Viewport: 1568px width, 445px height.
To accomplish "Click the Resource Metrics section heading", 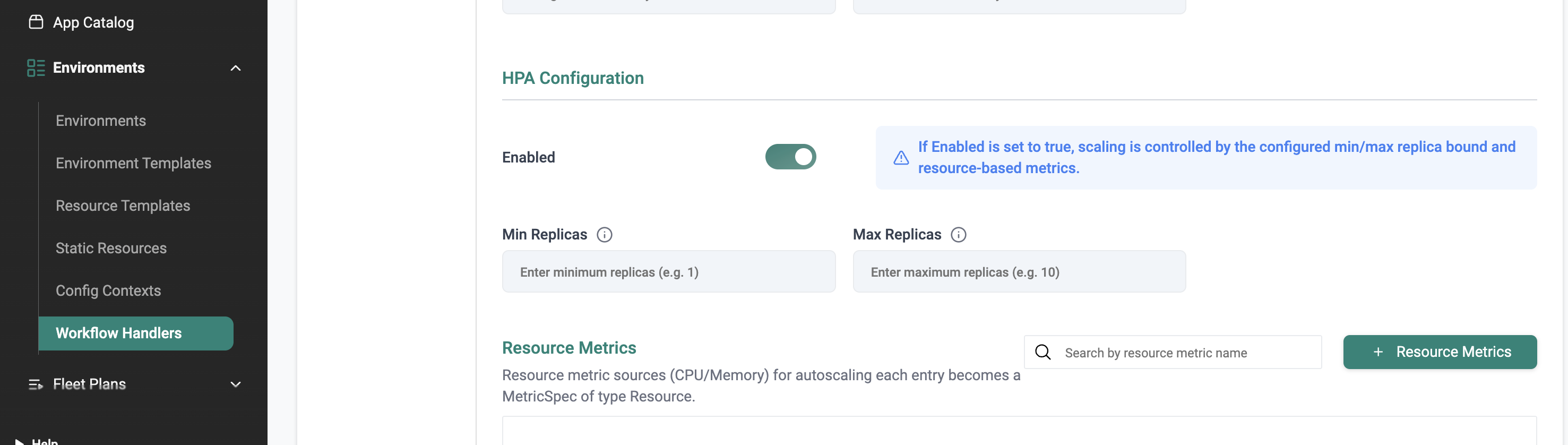I will coord(569,348).
